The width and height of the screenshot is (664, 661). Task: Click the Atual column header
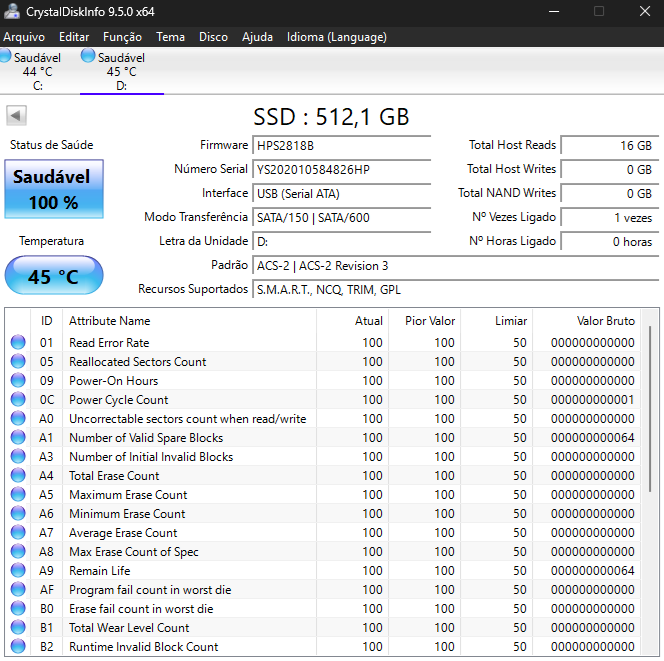click(x=352, y=321)
